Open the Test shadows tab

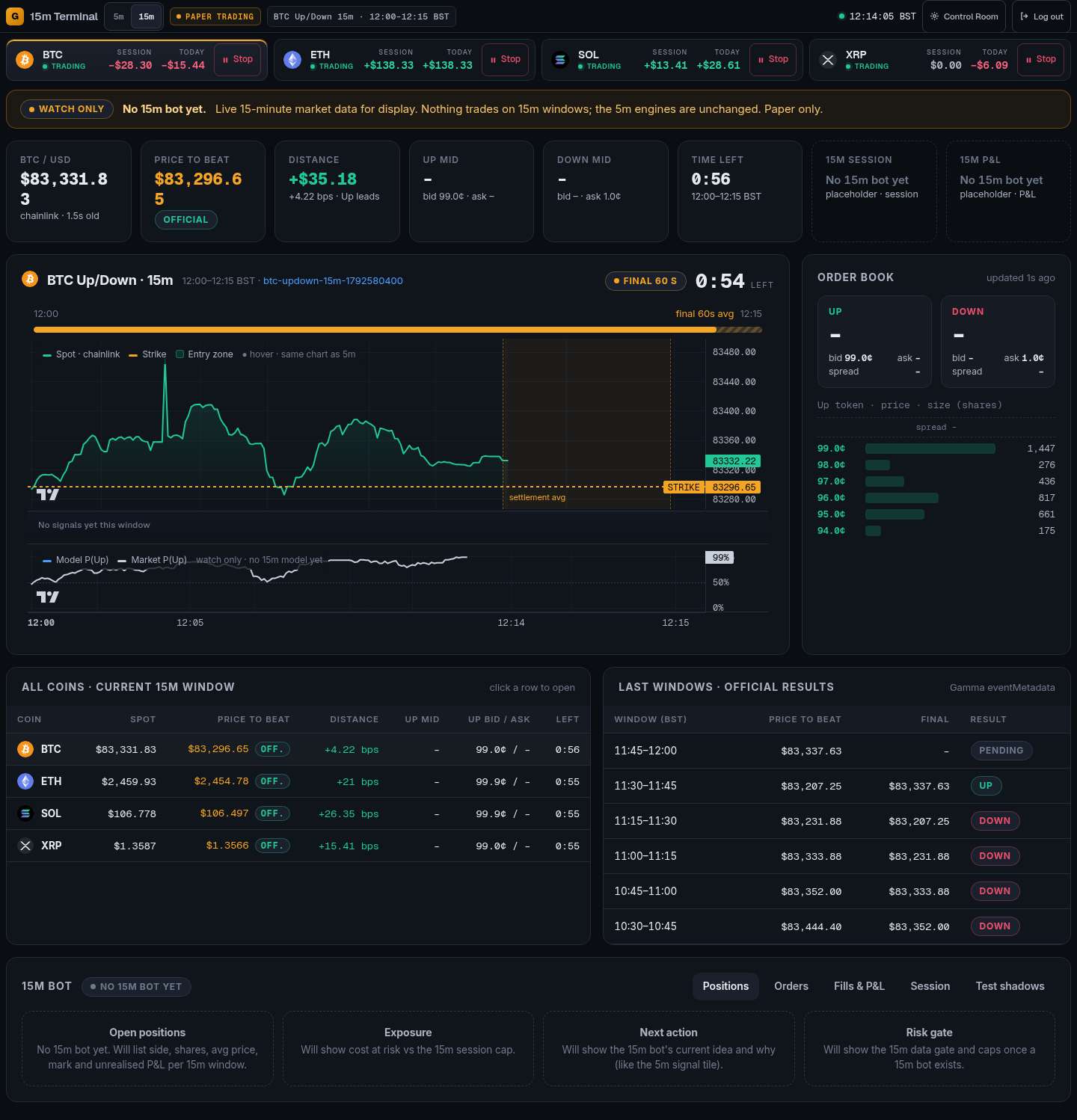pos(1010,986)
